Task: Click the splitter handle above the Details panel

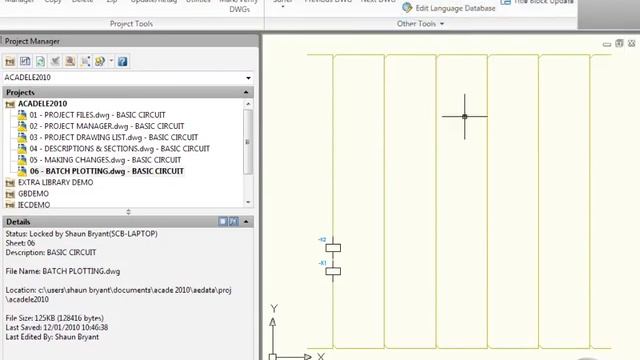Action: (x=129, y=212)
